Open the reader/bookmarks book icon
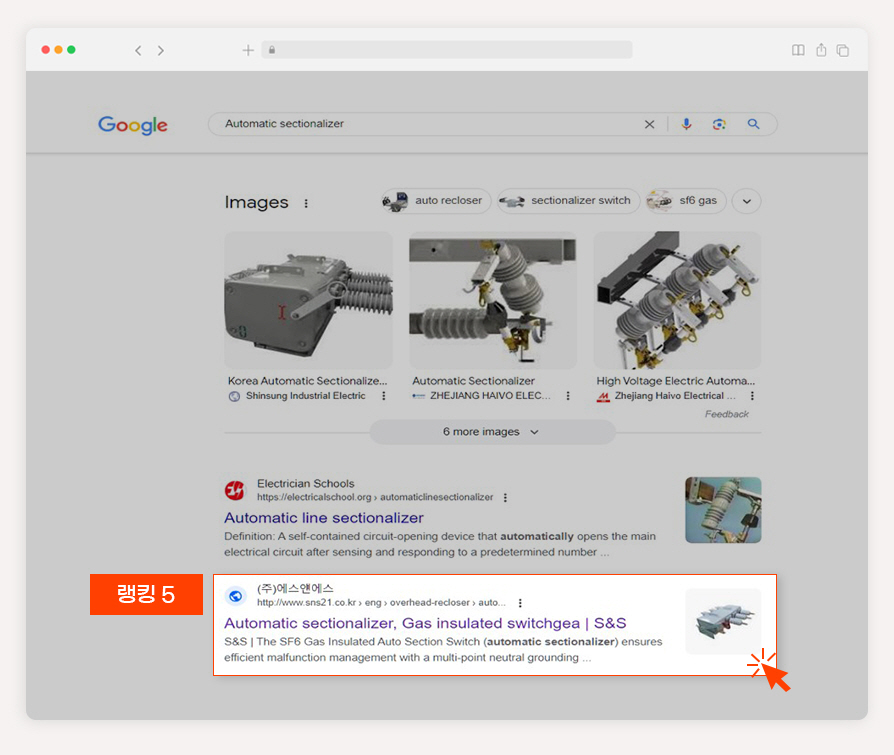This screenshot has height=755, width=894. click(798, 50)
